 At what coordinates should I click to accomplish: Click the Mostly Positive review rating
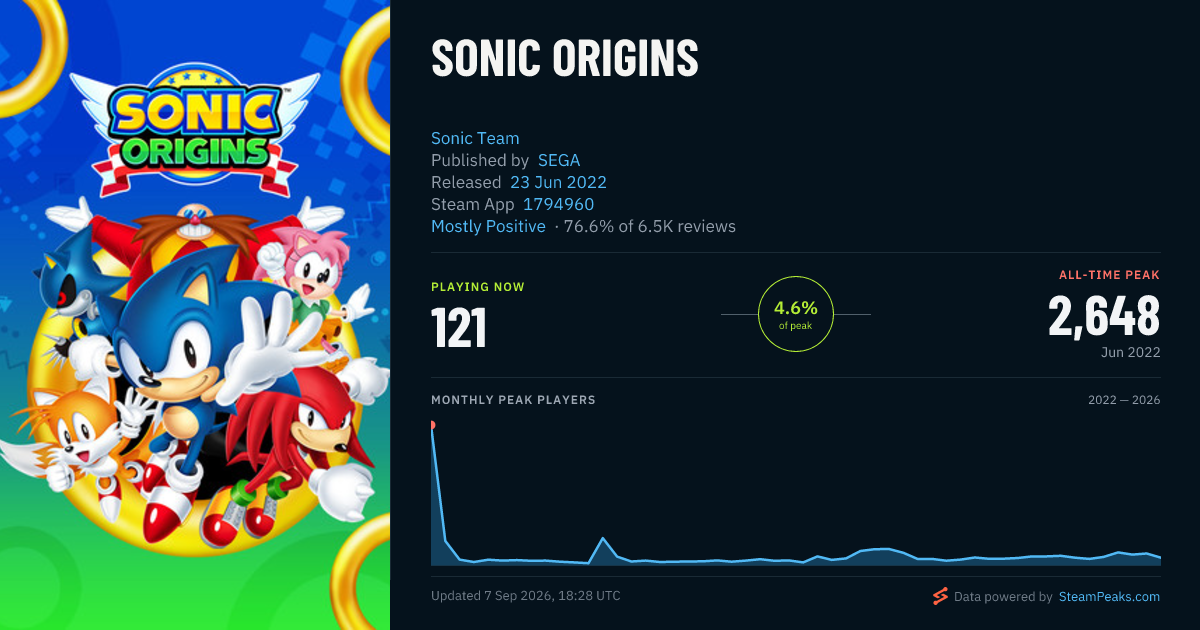488,226
